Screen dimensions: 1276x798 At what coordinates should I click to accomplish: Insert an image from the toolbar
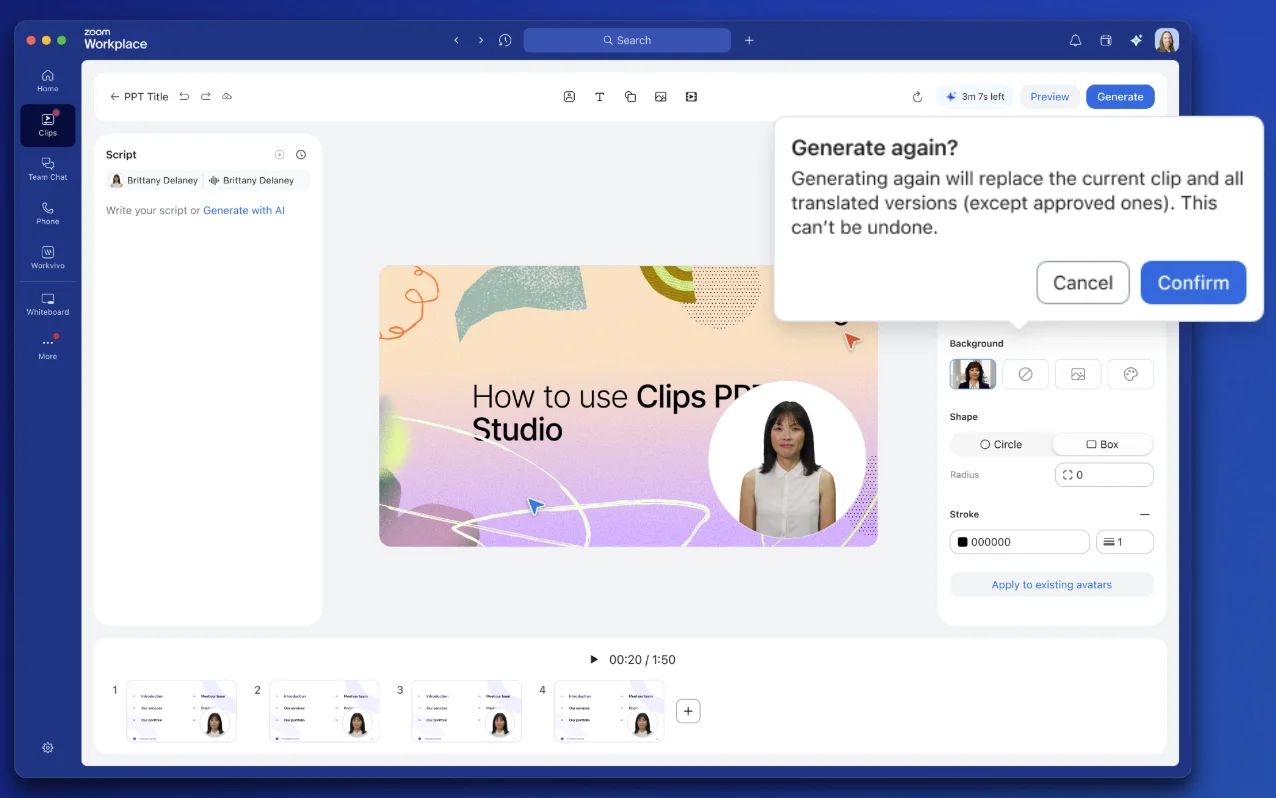pos(661,97)
